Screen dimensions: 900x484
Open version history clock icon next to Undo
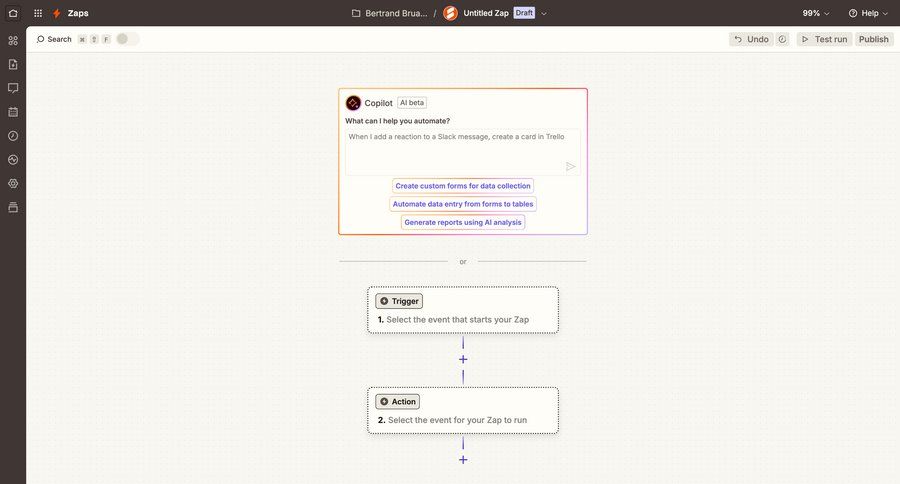tap(782, 39)
